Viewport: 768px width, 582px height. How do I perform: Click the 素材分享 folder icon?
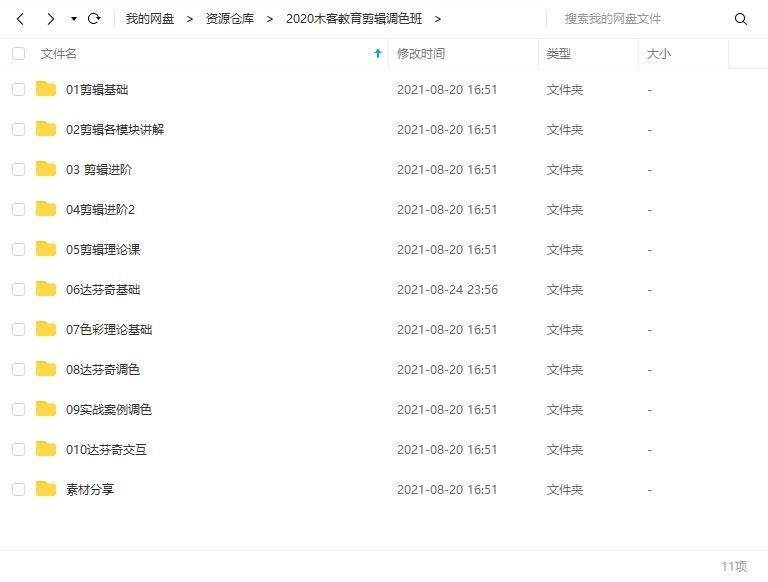coord(46,489)
